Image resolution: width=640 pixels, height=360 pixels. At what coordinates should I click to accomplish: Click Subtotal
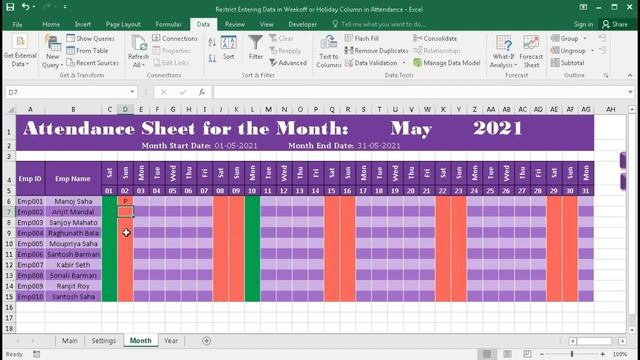click(x=567, y=63)
